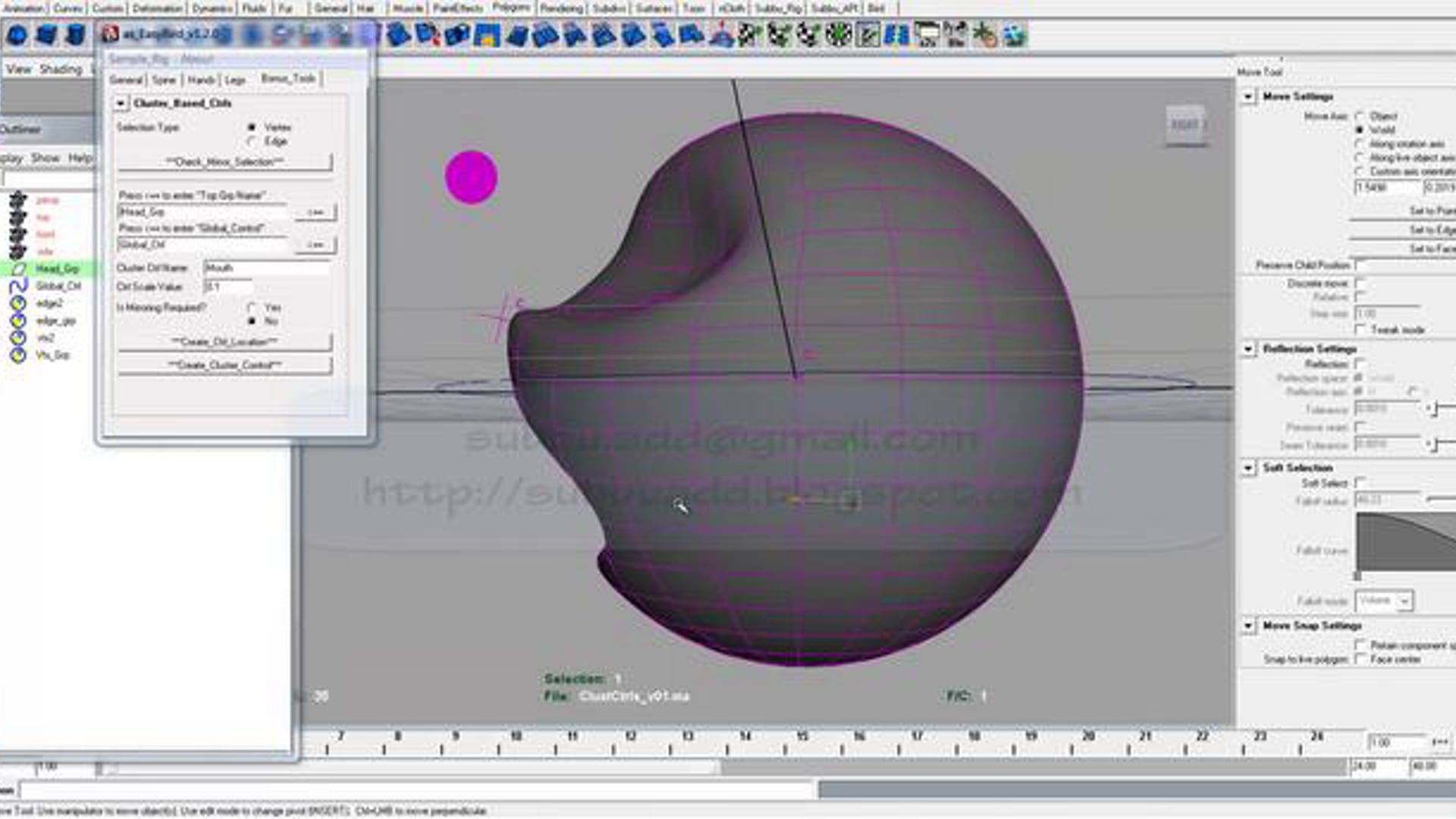Click the green hand-pointer shelf icon
The height and width of the screenshot is (819, 1456).
click(x=984, y=35)
